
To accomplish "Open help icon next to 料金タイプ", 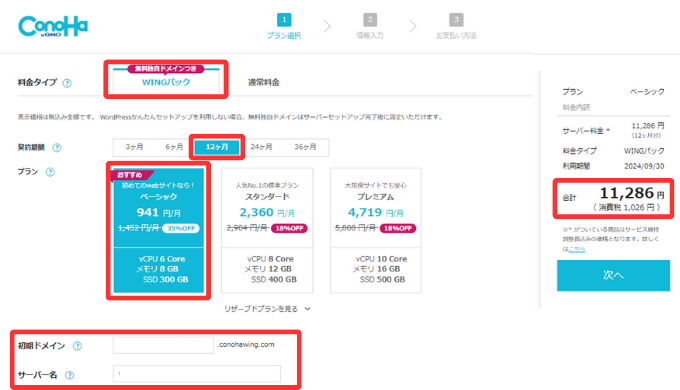I will click(x=67, y=83).
